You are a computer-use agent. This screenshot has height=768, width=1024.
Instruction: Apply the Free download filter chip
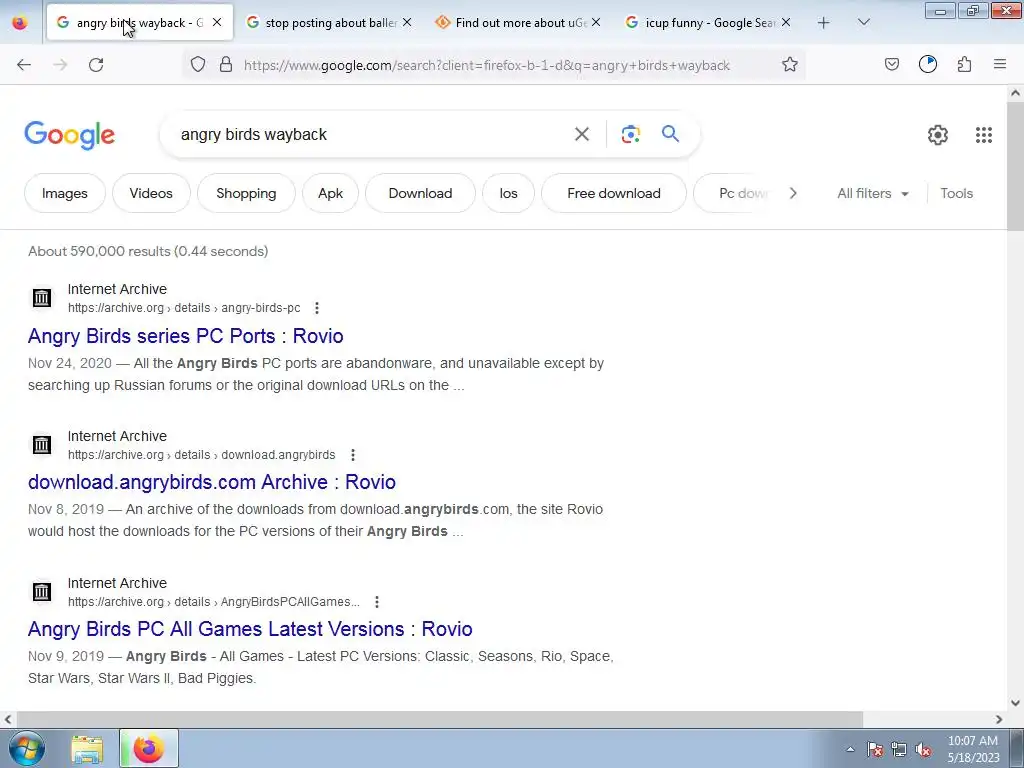pyautogui.click(x=614, y=193)
